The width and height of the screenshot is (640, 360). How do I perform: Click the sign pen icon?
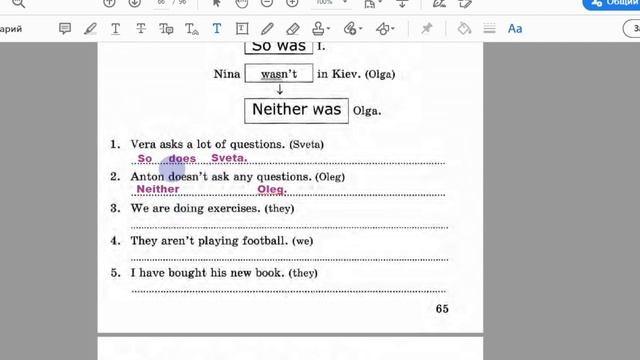click(439, 3)
